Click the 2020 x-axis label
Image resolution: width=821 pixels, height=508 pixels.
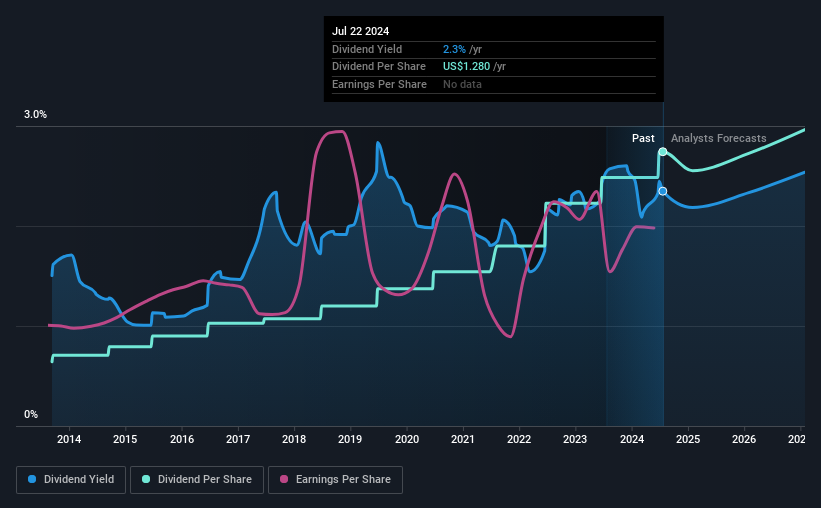[x=407, y=439]
